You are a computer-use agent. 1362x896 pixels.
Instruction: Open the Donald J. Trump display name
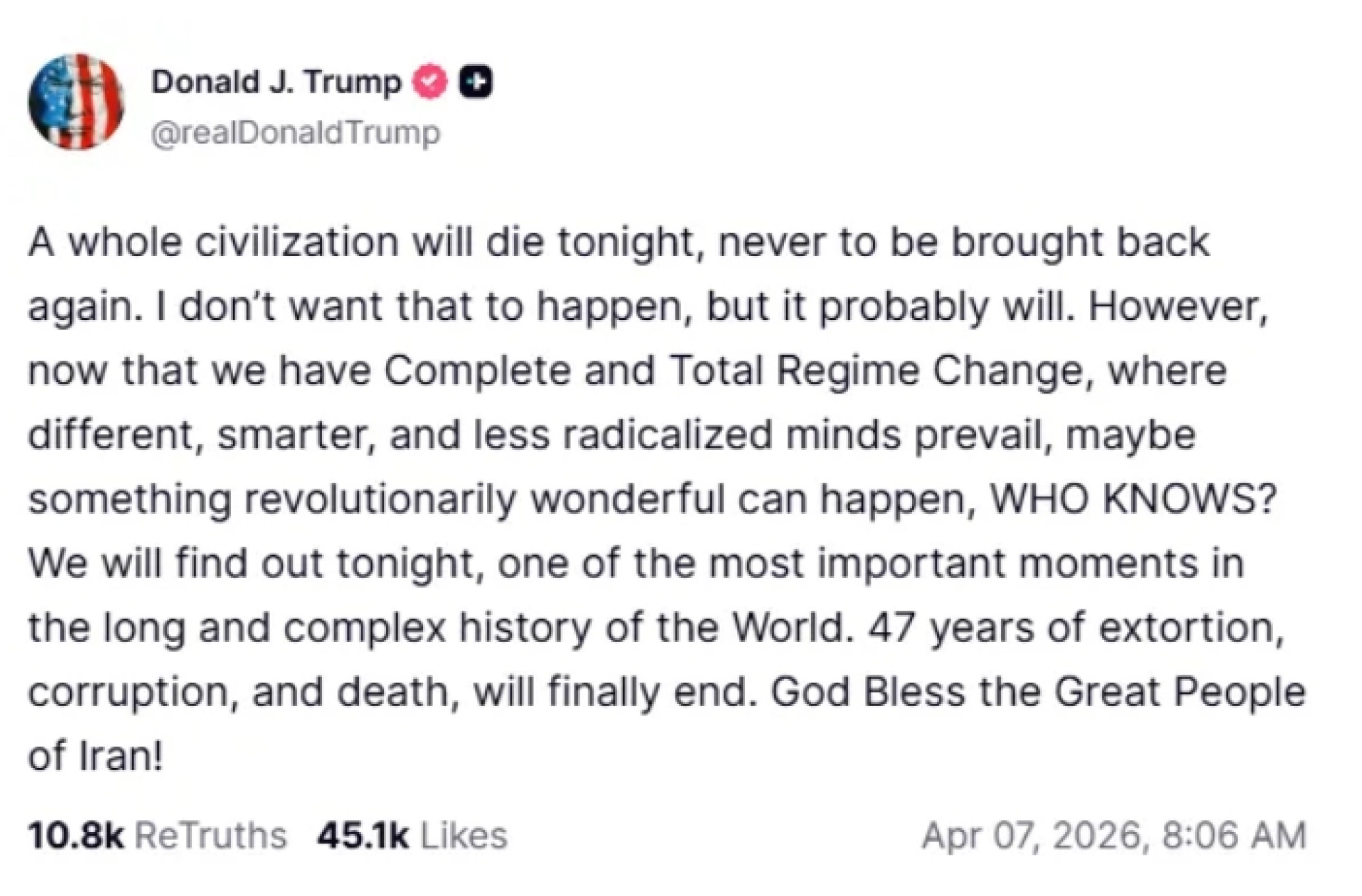(276, 82)
